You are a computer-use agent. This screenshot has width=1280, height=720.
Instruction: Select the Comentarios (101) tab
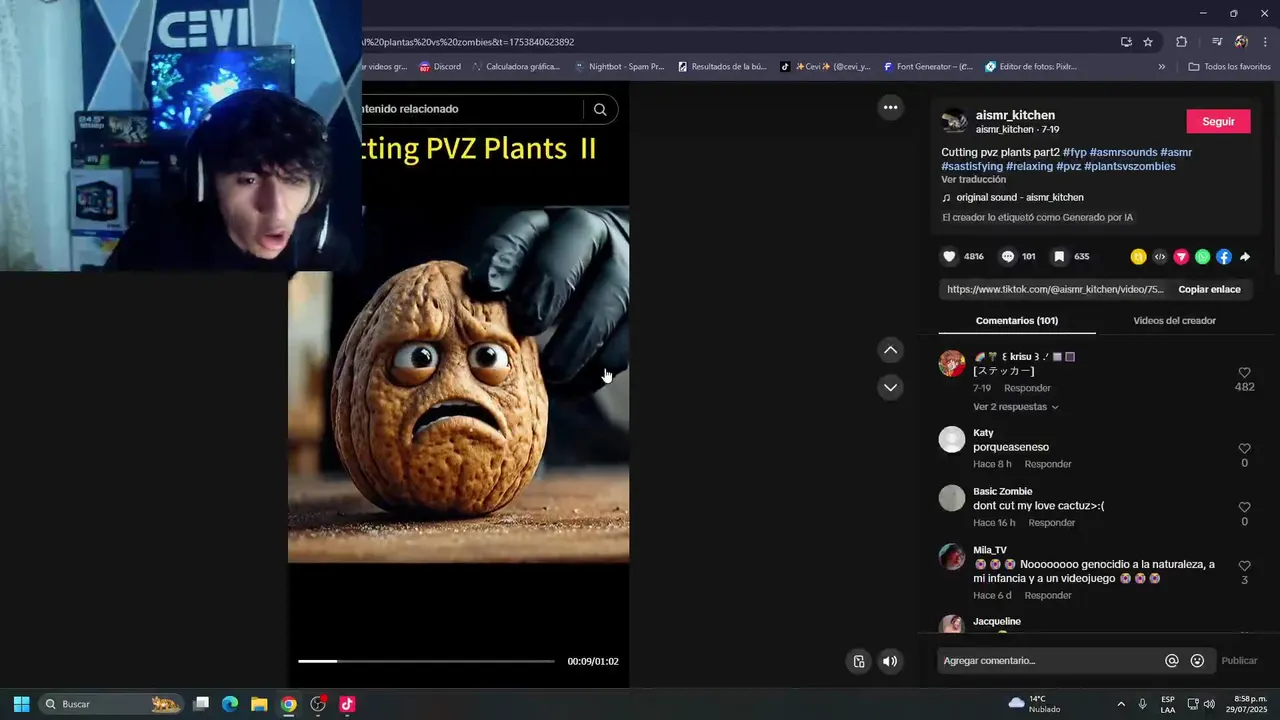1016,321
